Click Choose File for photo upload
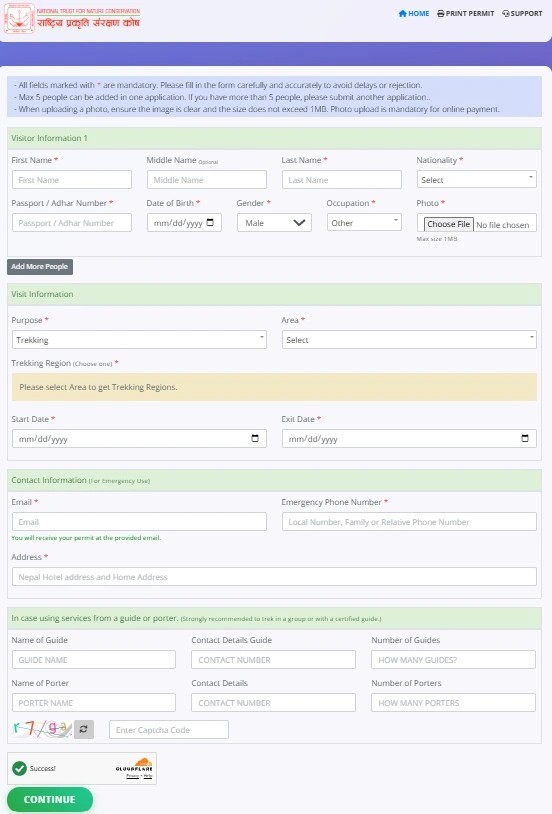The image size is (552, 814). [449, 224]
